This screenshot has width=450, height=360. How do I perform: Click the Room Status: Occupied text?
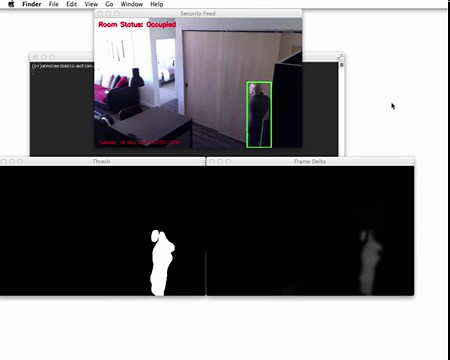137,24
